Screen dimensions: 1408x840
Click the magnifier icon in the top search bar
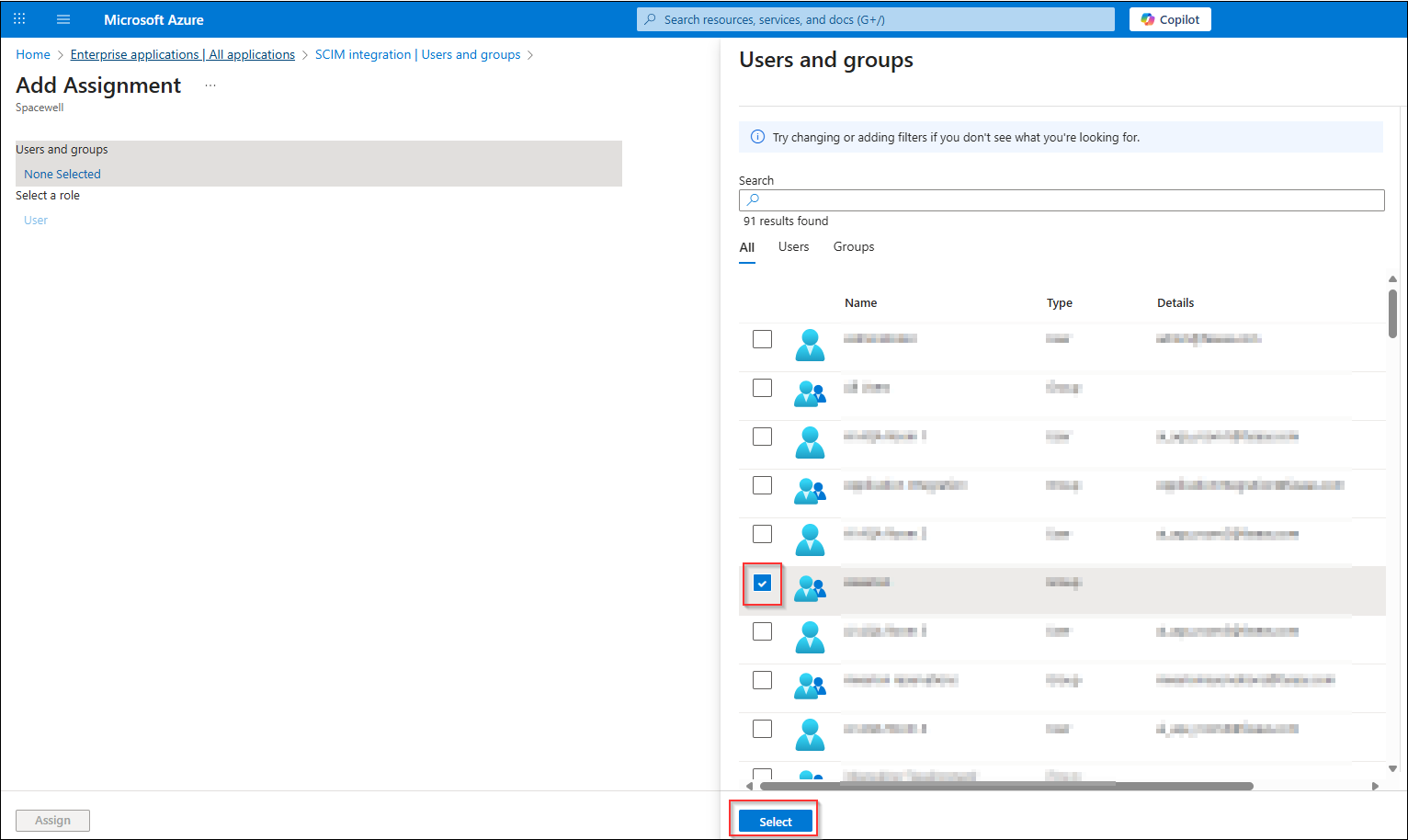click(651, 19)
